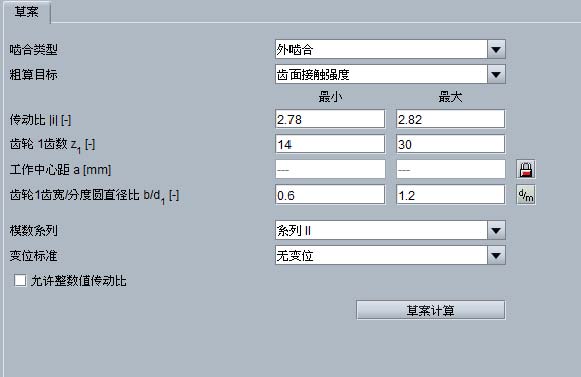The height and width of the screenshot is (377, 581).
Task: Click the d/m conversion icon
Action: pos(526,195)
